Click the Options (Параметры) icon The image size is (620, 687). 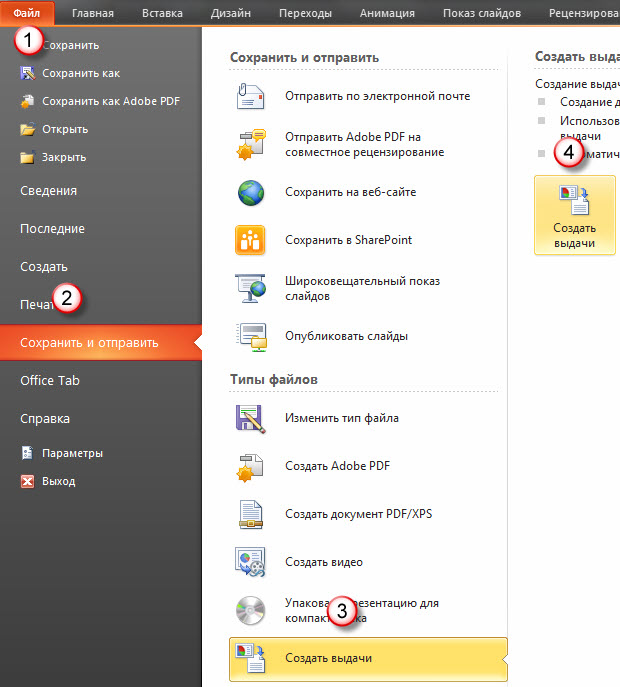point(28,453)
